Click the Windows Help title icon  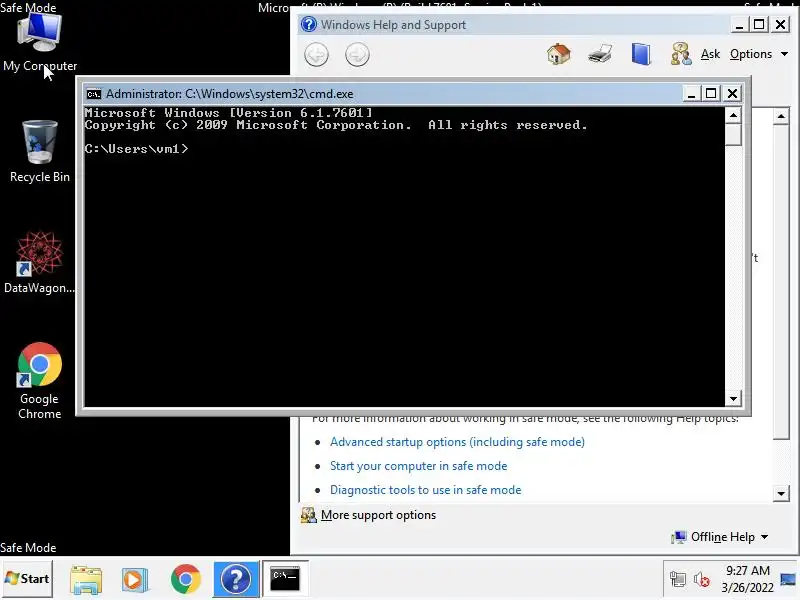click(309, 24)
